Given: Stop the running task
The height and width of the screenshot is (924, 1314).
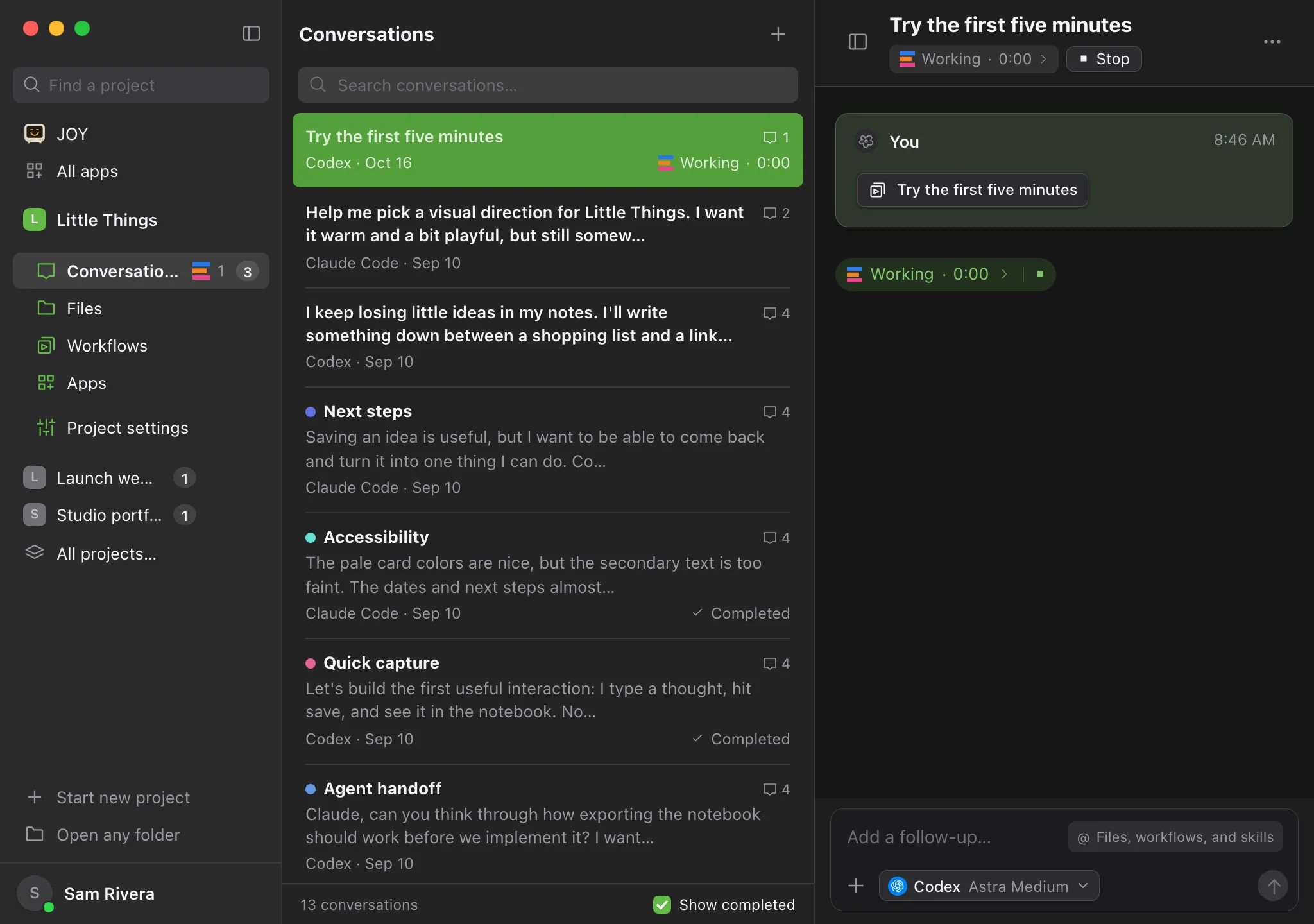Looking at the screenshot, I should (1104, 59).
